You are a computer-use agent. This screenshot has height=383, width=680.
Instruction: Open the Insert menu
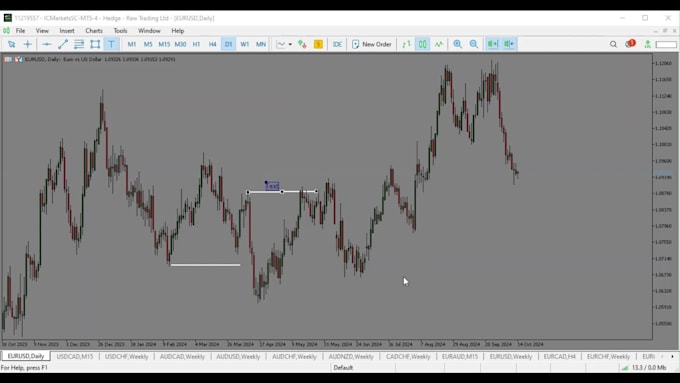[x=67, y=31]
